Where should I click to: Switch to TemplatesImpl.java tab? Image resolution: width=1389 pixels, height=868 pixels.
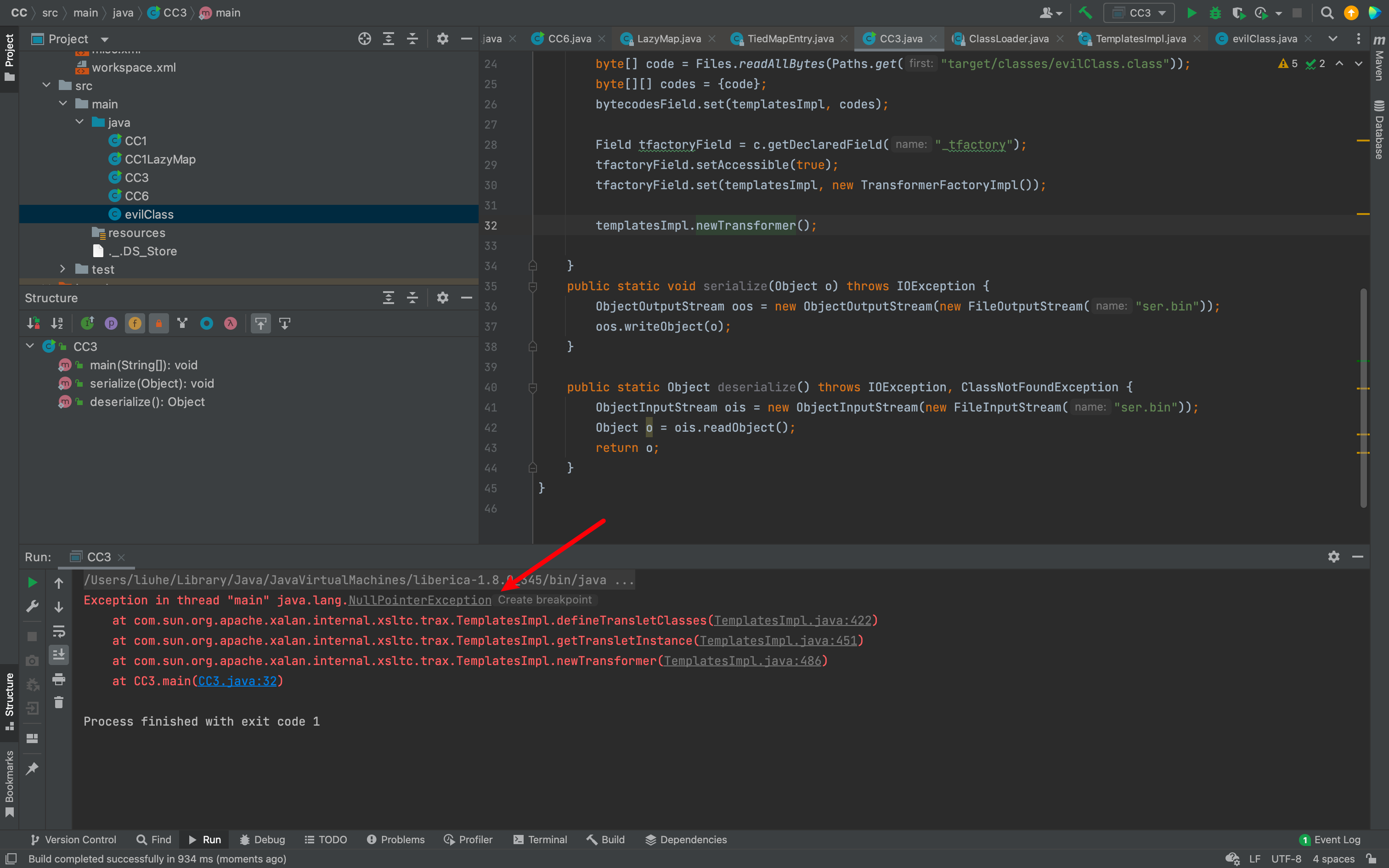tap(1140, 39)
